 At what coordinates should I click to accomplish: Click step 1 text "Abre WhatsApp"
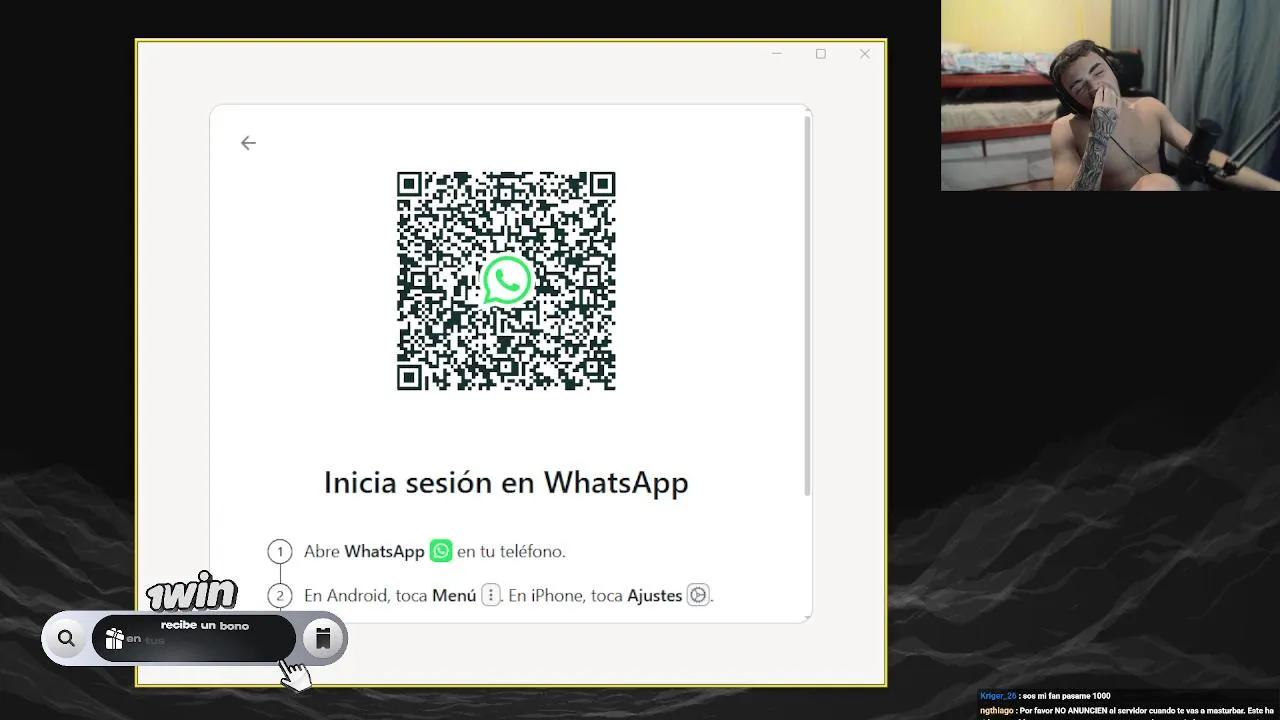pyautogui.click(x=364, y=551)
